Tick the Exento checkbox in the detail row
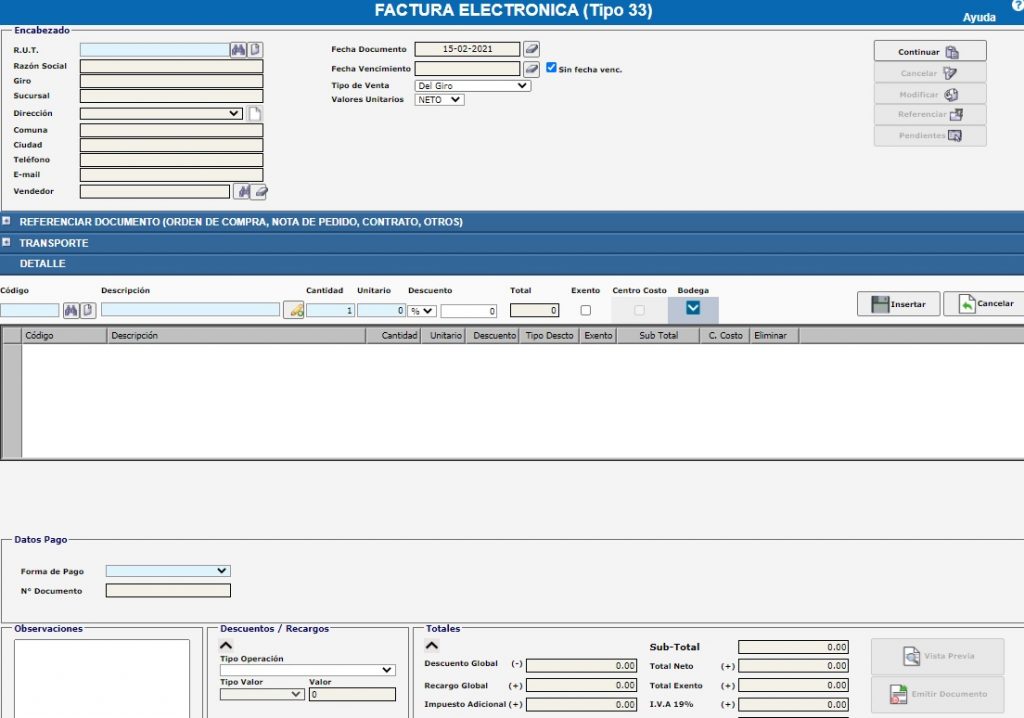1024x718 pixels. [586, 311]
